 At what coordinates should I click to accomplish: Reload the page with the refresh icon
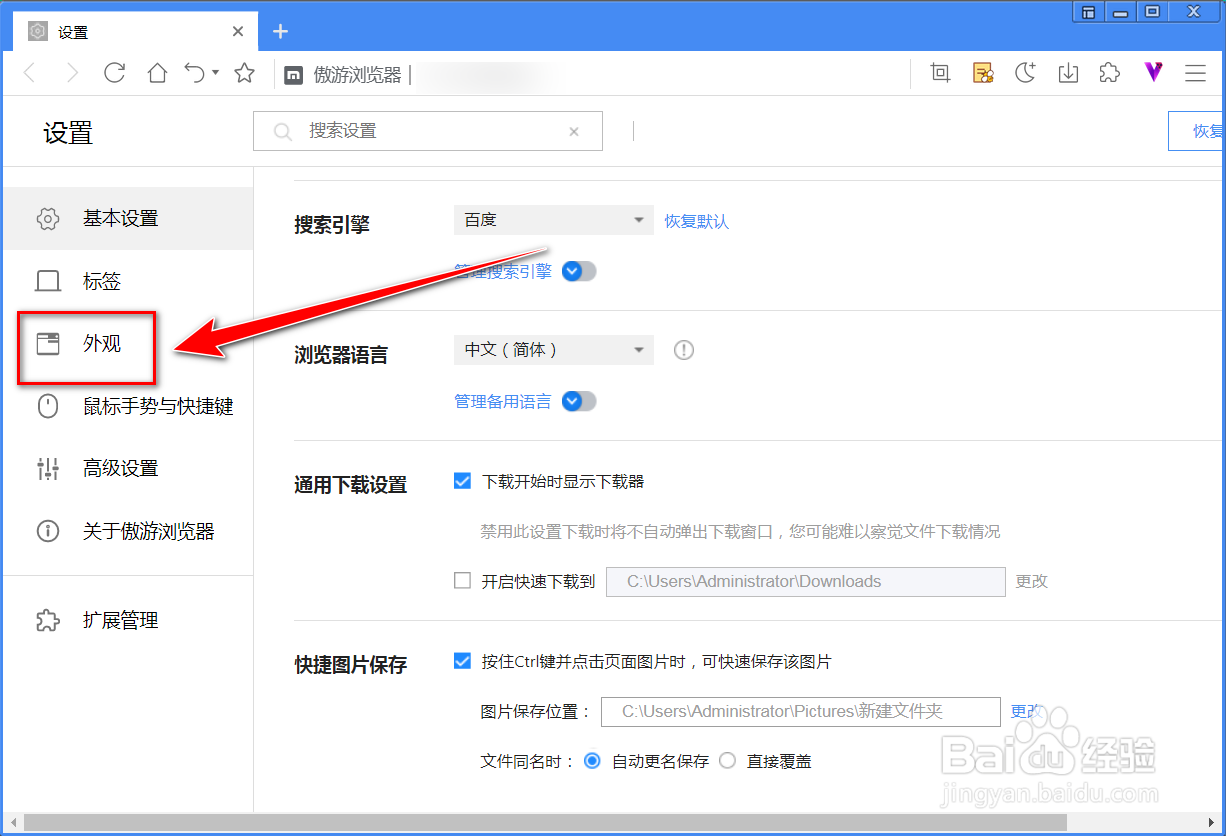pos(115,73)
